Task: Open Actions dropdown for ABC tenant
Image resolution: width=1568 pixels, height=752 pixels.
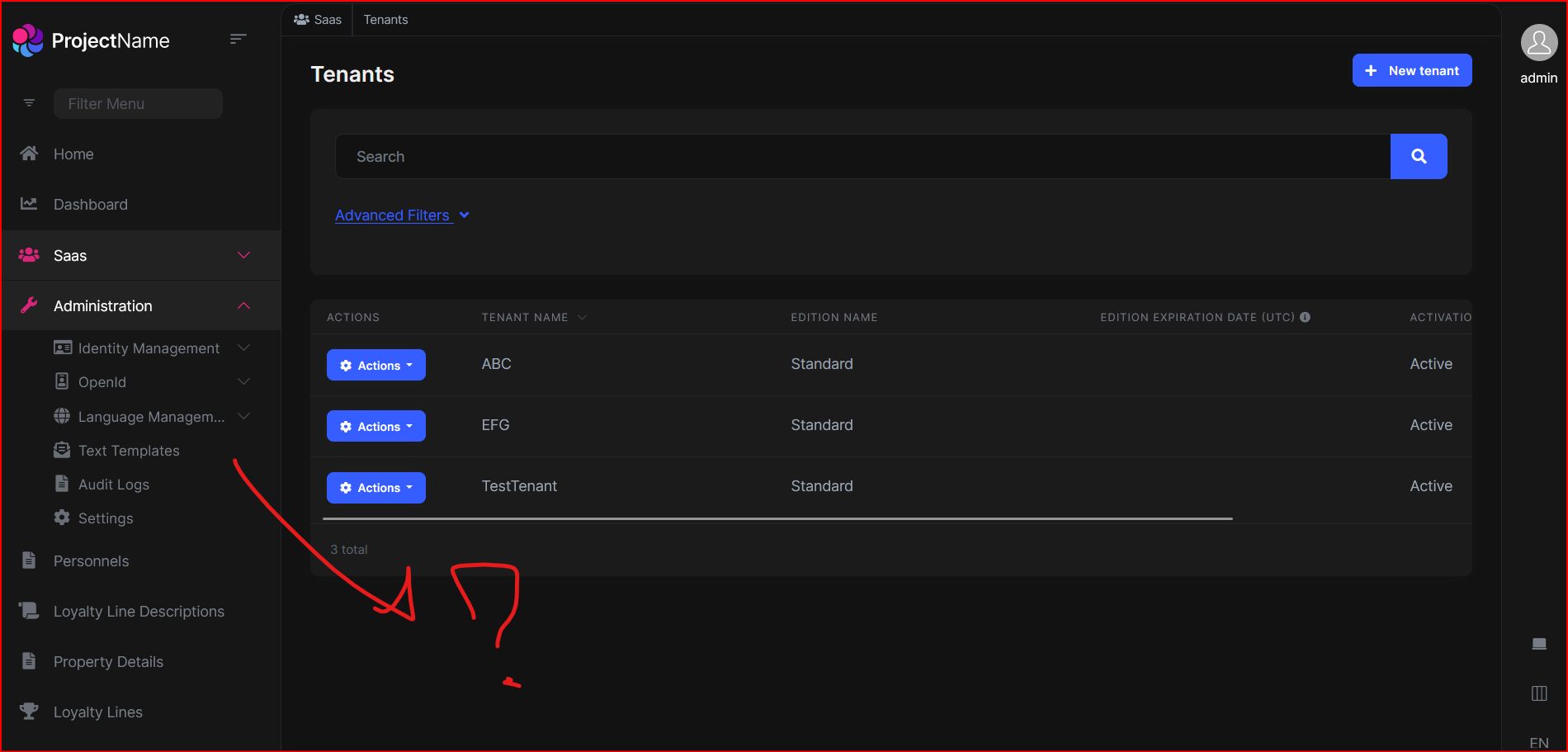Action: tap(375, 365)
